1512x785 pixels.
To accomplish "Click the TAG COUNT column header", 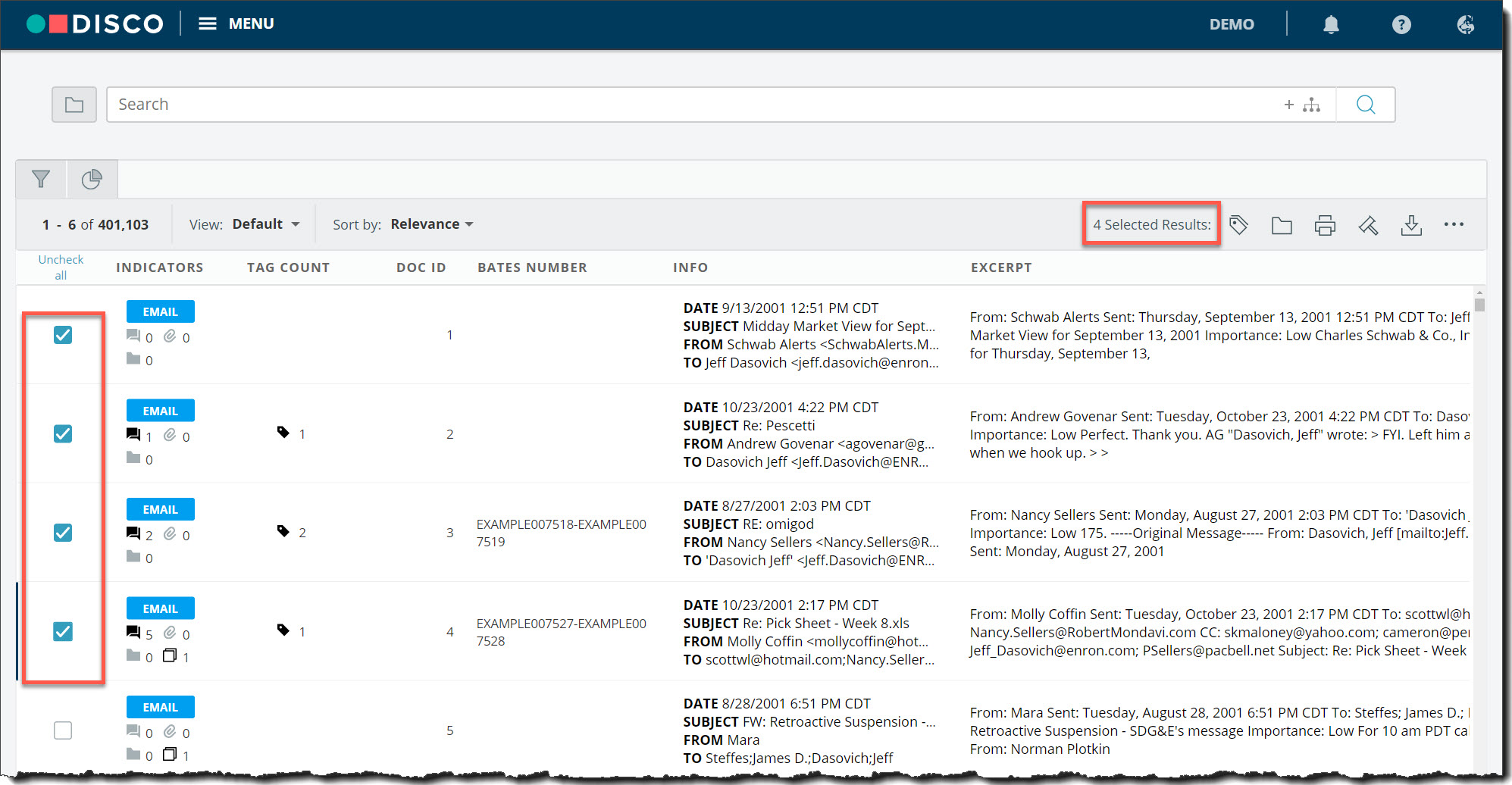I will tap(289, 267).
